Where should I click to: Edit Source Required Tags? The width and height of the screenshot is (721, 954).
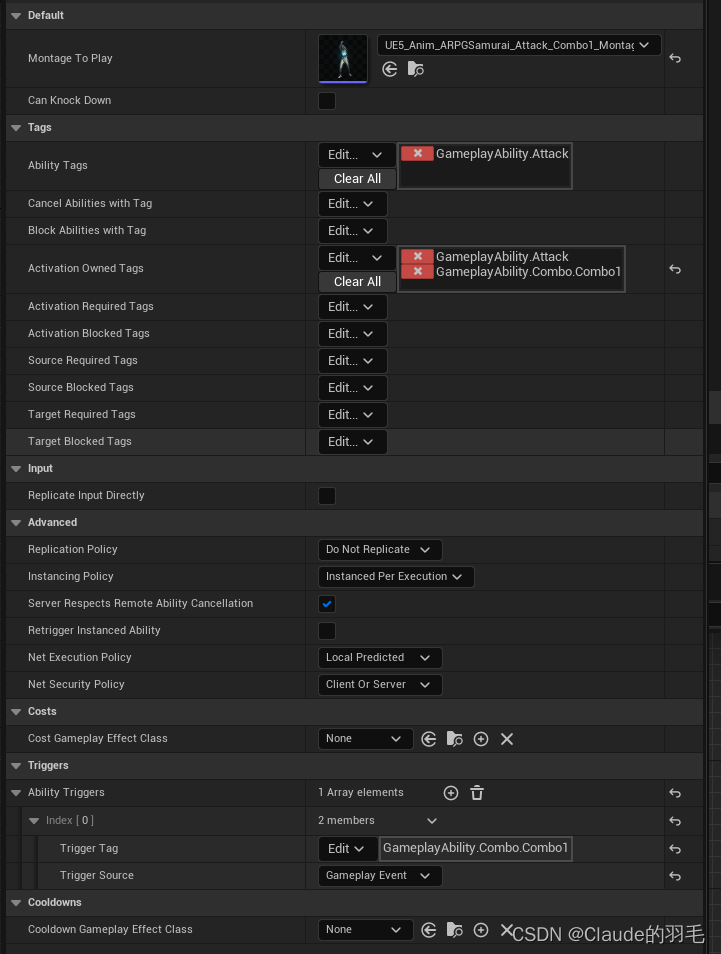click(x=352, y=361)
